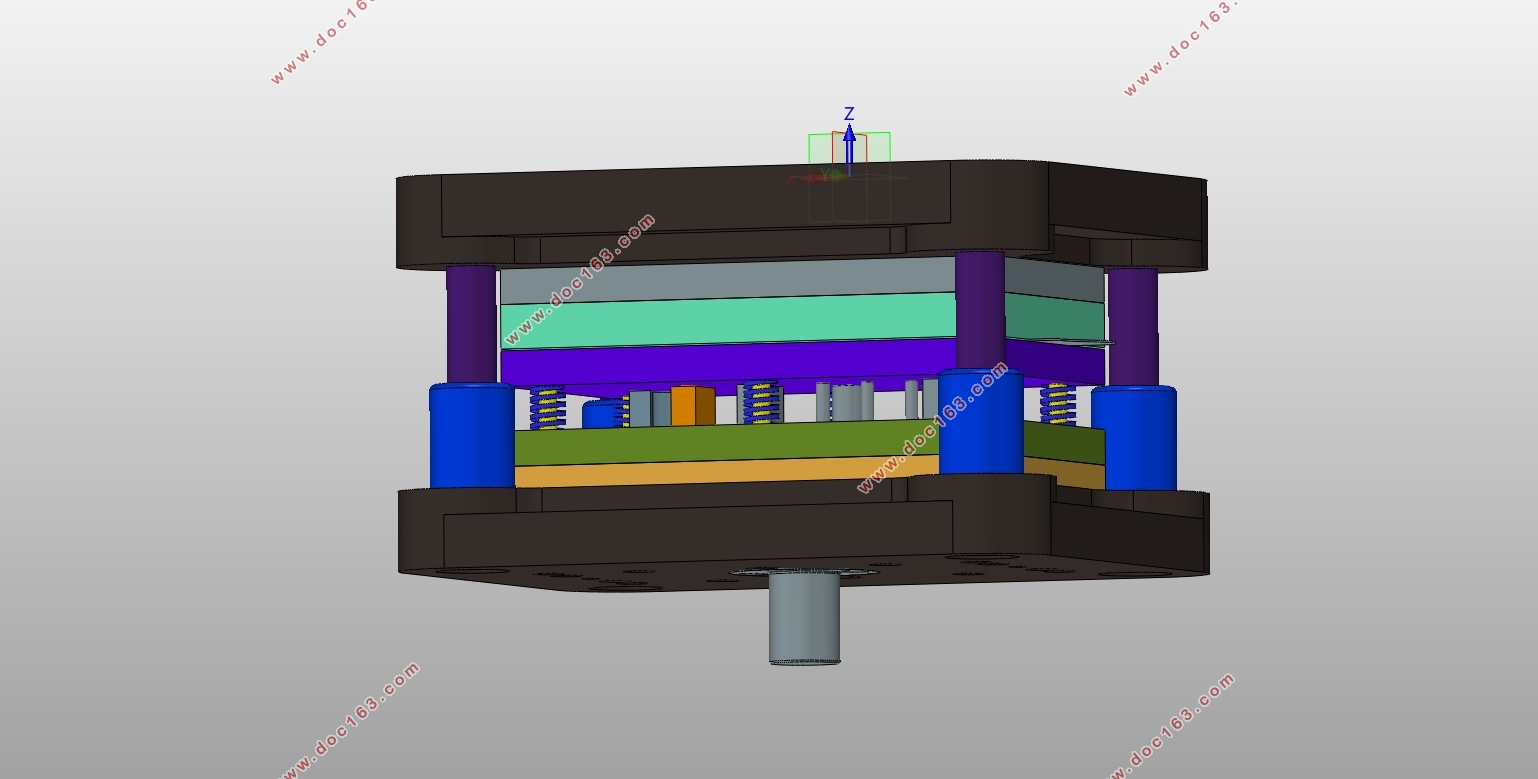This screenshot has height=779, width=1538.
Task: Select the dark lower die shoe plate
Action: (803, 535)
